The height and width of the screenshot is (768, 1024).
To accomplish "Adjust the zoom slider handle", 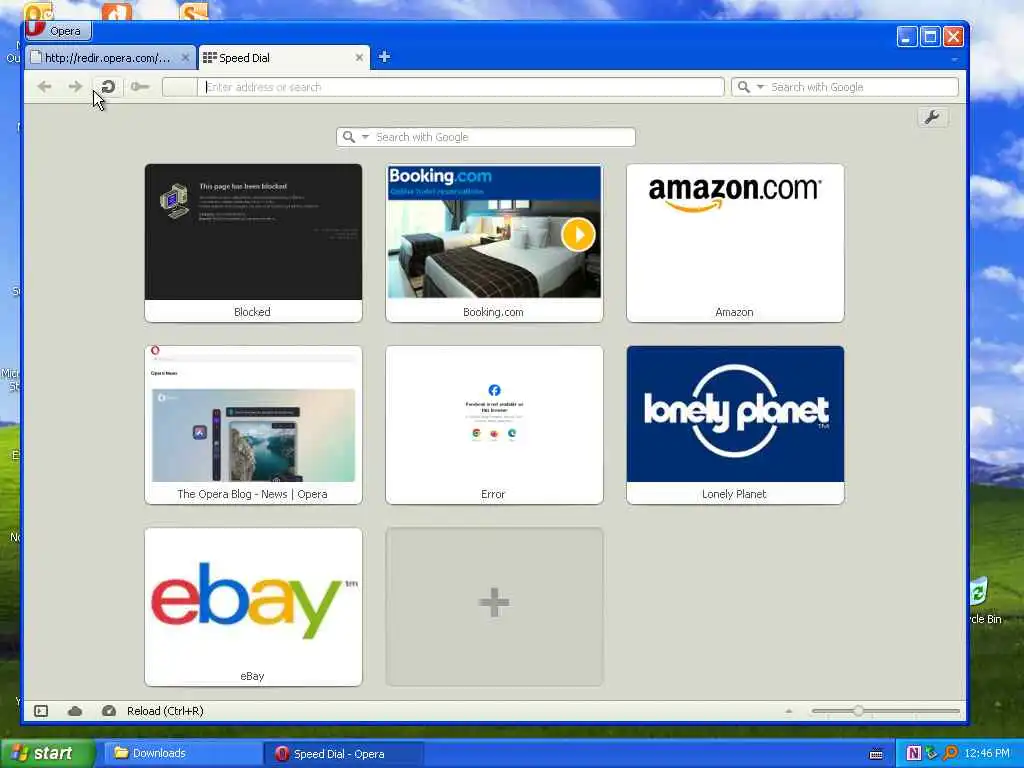I will click(858, 711).
